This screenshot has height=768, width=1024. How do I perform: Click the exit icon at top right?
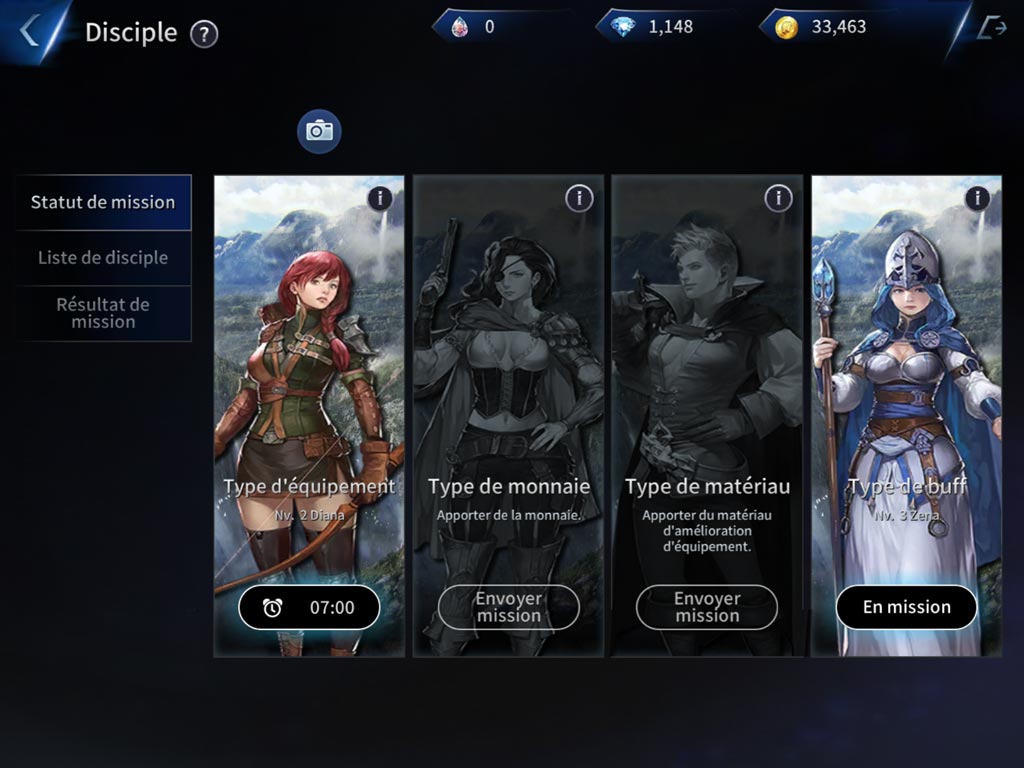coord(991,27)
